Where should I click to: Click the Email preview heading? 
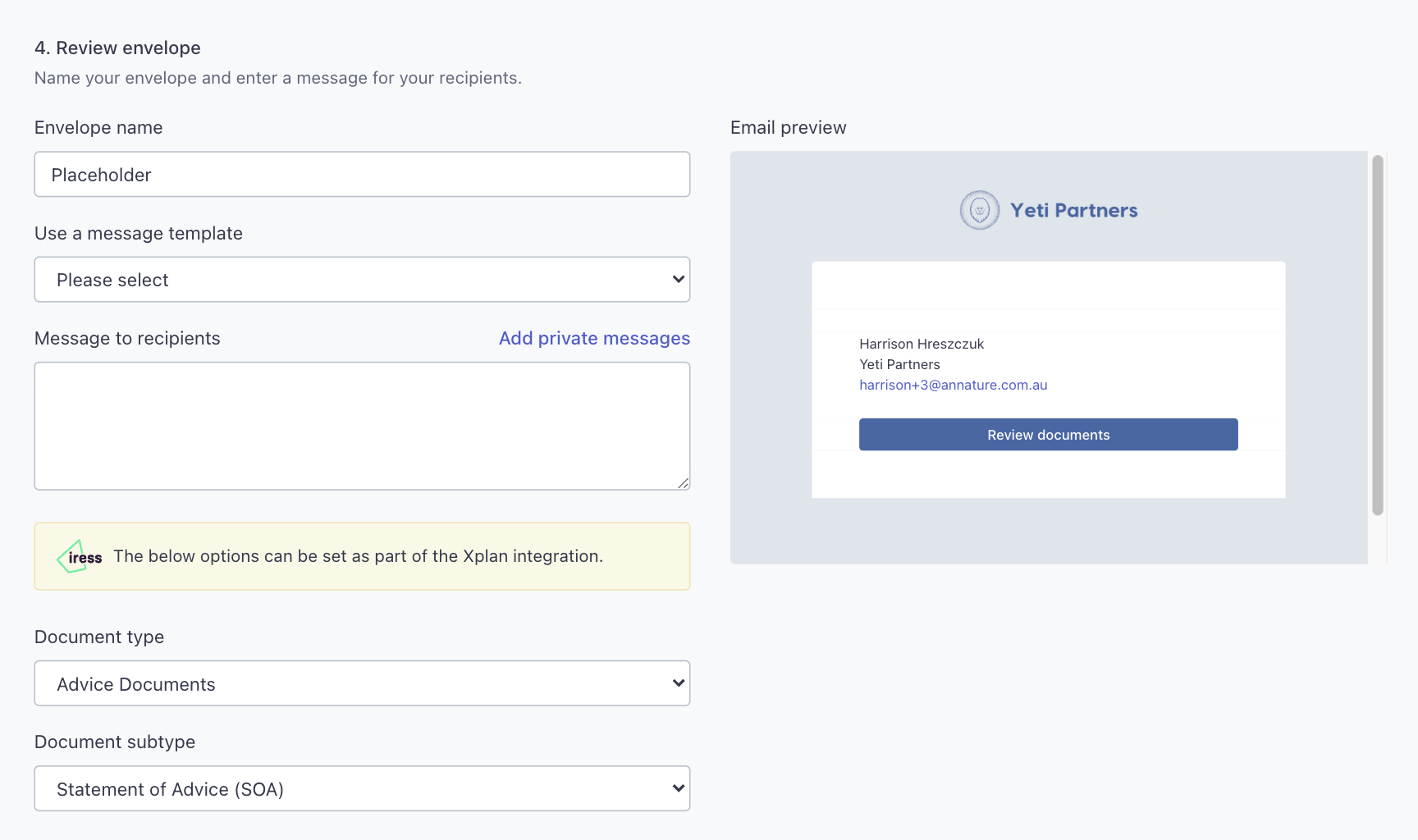point(788,127)
